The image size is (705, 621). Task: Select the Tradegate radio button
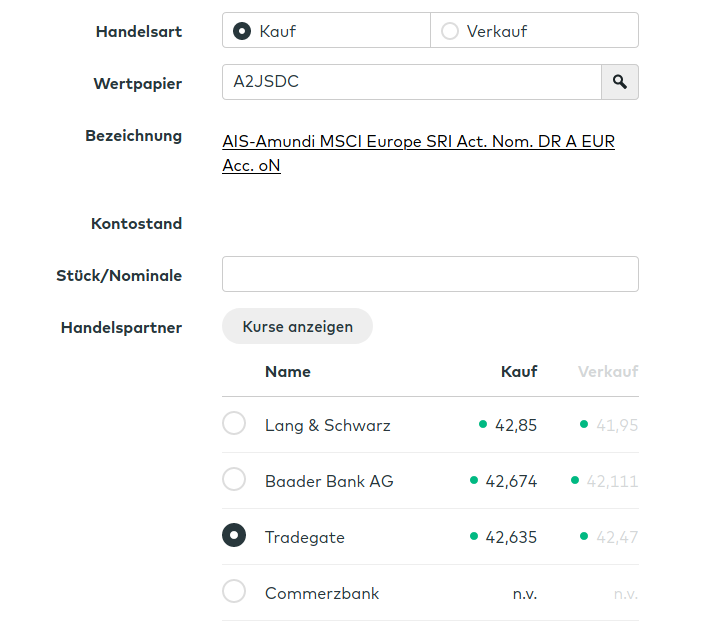click(234, 536)
